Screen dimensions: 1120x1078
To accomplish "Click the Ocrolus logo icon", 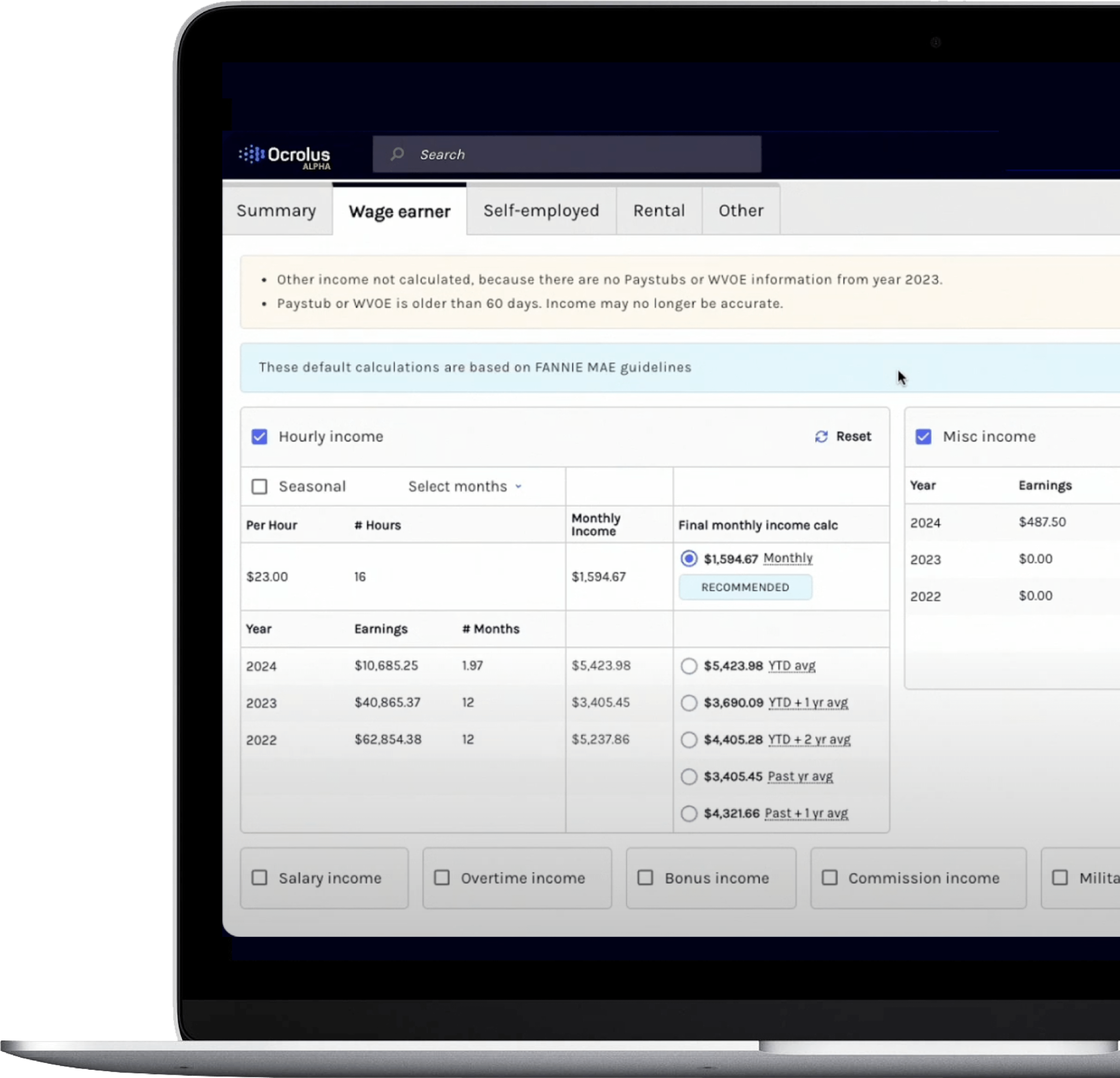I will [252, 154].
